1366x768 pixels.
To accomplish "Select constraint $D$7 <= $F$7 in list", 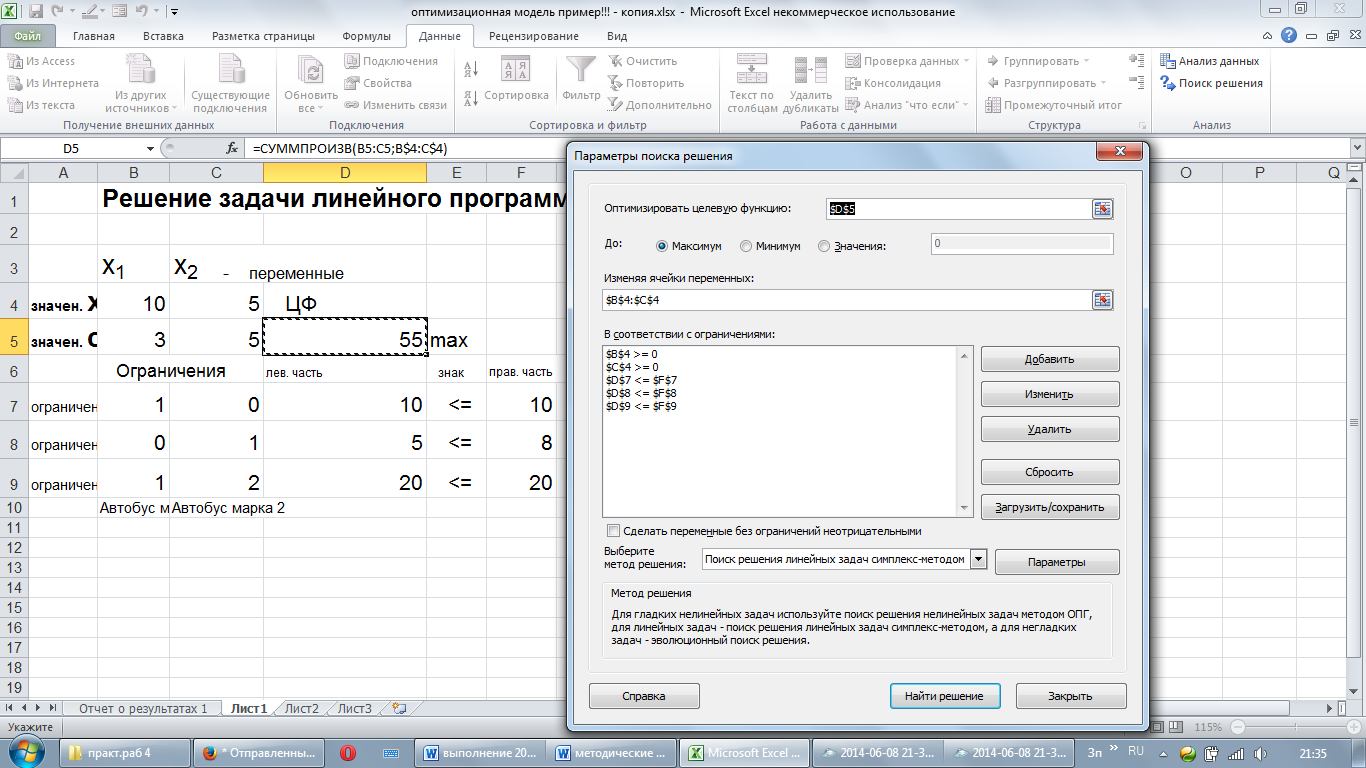I will [641, 380].
